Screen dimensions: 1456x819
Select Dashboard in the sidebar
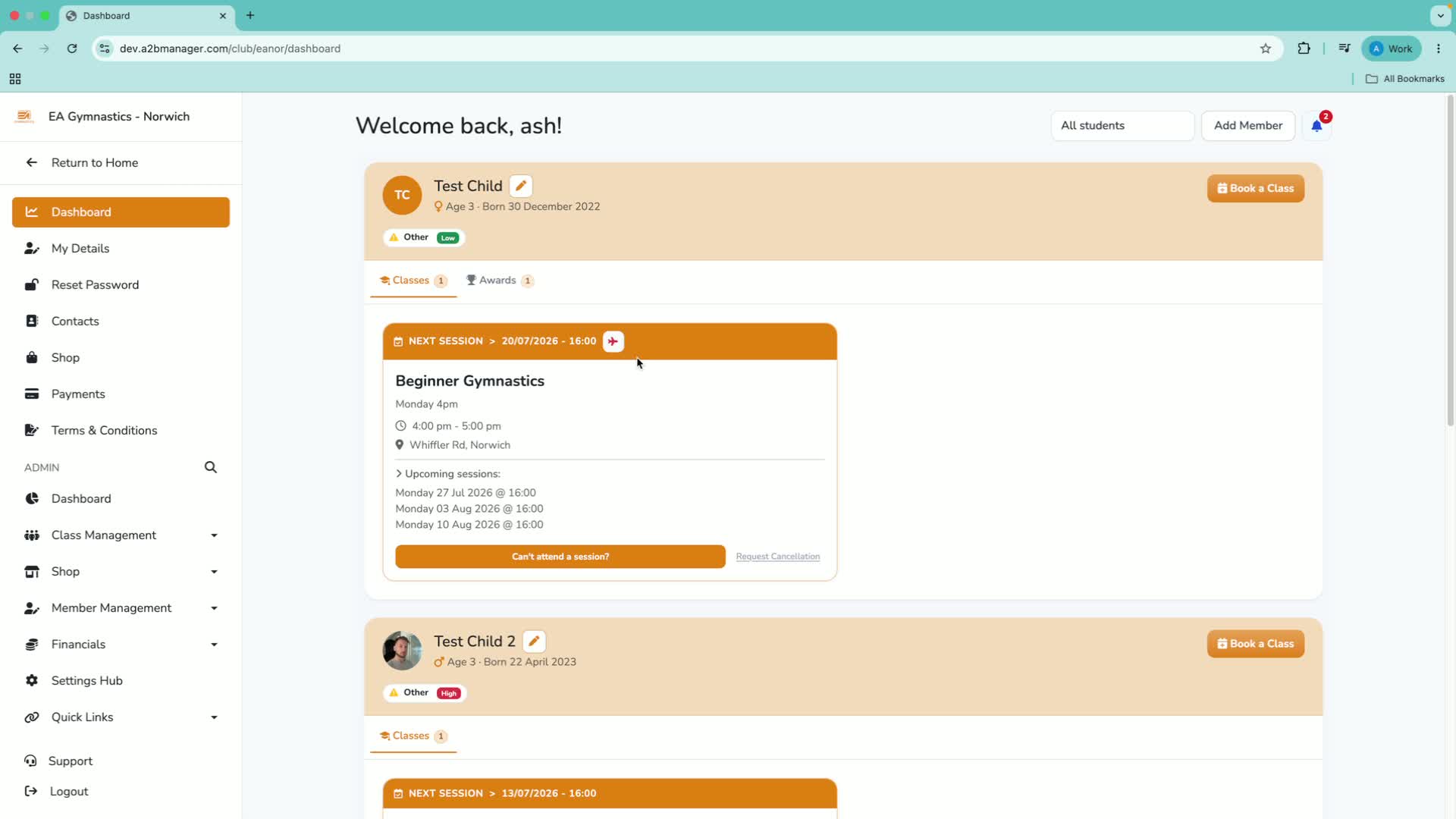121,212
